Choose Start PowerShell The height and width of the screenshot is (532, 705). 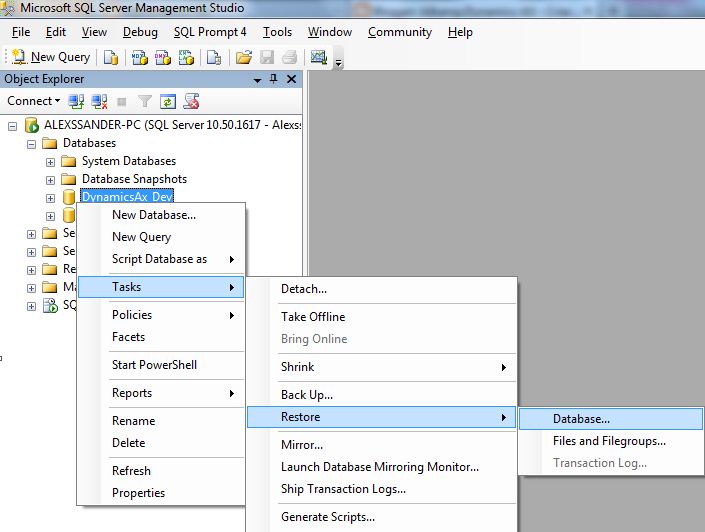(x=162, y=365)
